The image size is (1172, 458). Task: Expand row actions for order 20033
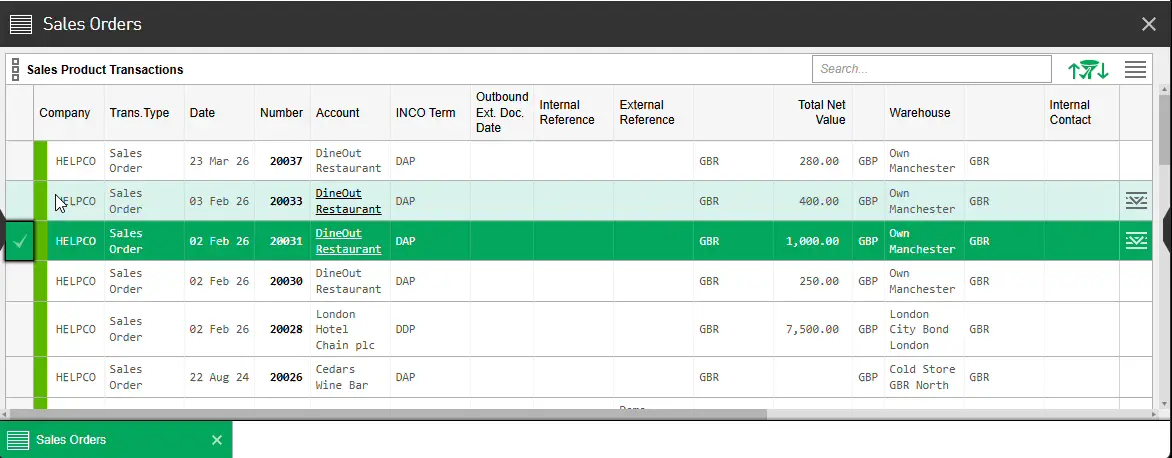1135,201
